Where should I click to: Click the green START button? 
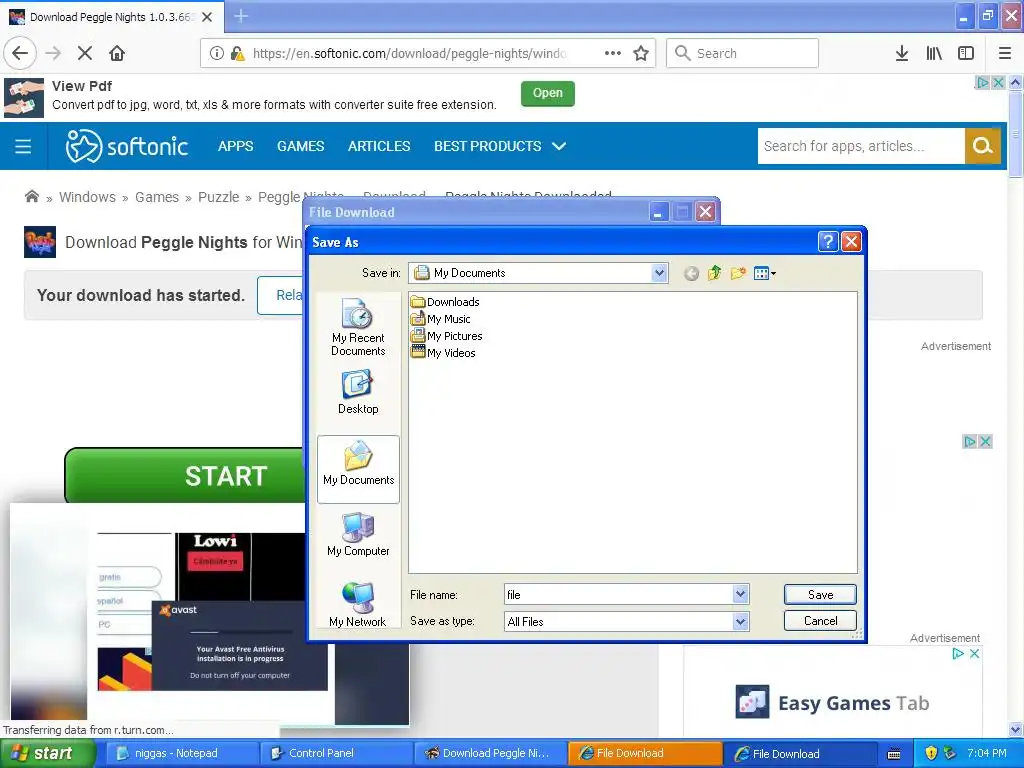tap(185, 475)
